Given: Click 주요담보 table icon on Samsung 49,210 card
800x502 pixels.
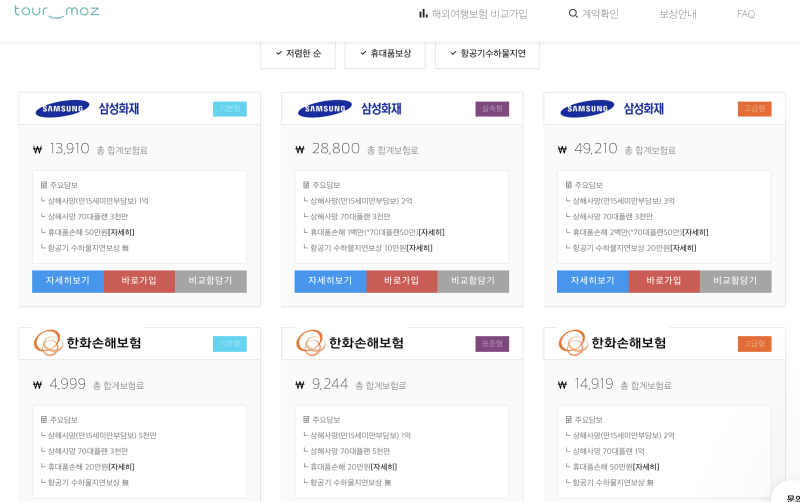Looking at the screenshot, I should click(x=569, y=185).
